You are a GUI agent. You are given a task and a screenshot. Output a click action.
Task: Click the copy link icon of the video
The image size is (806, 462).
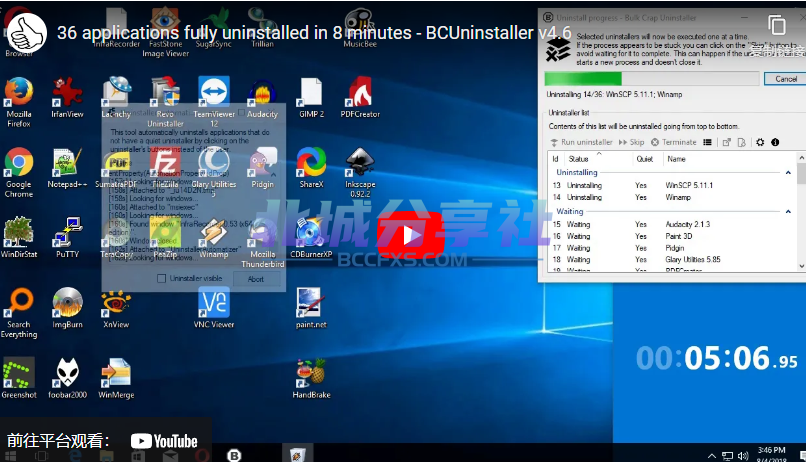pyautogui.click(x=777, y=24)
